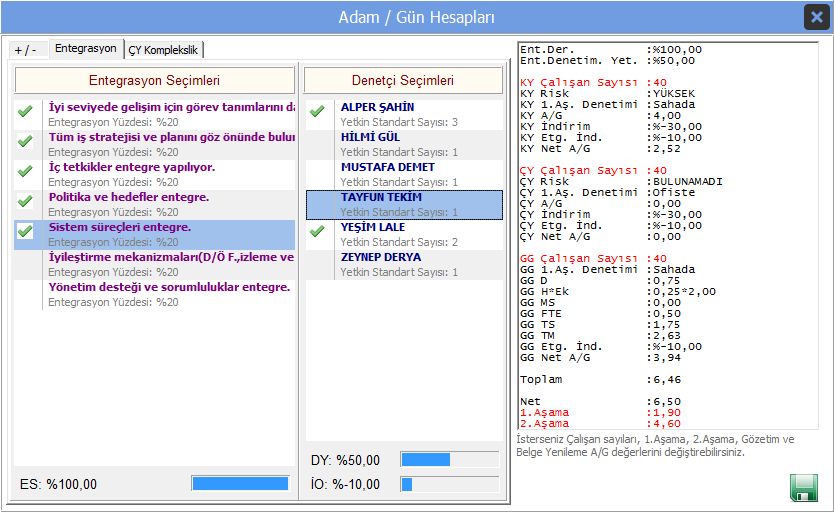Click the Ent.Denetim. Yet. %50,00 line
Viewport: 834px width, 512px height.
pos(607,61)
